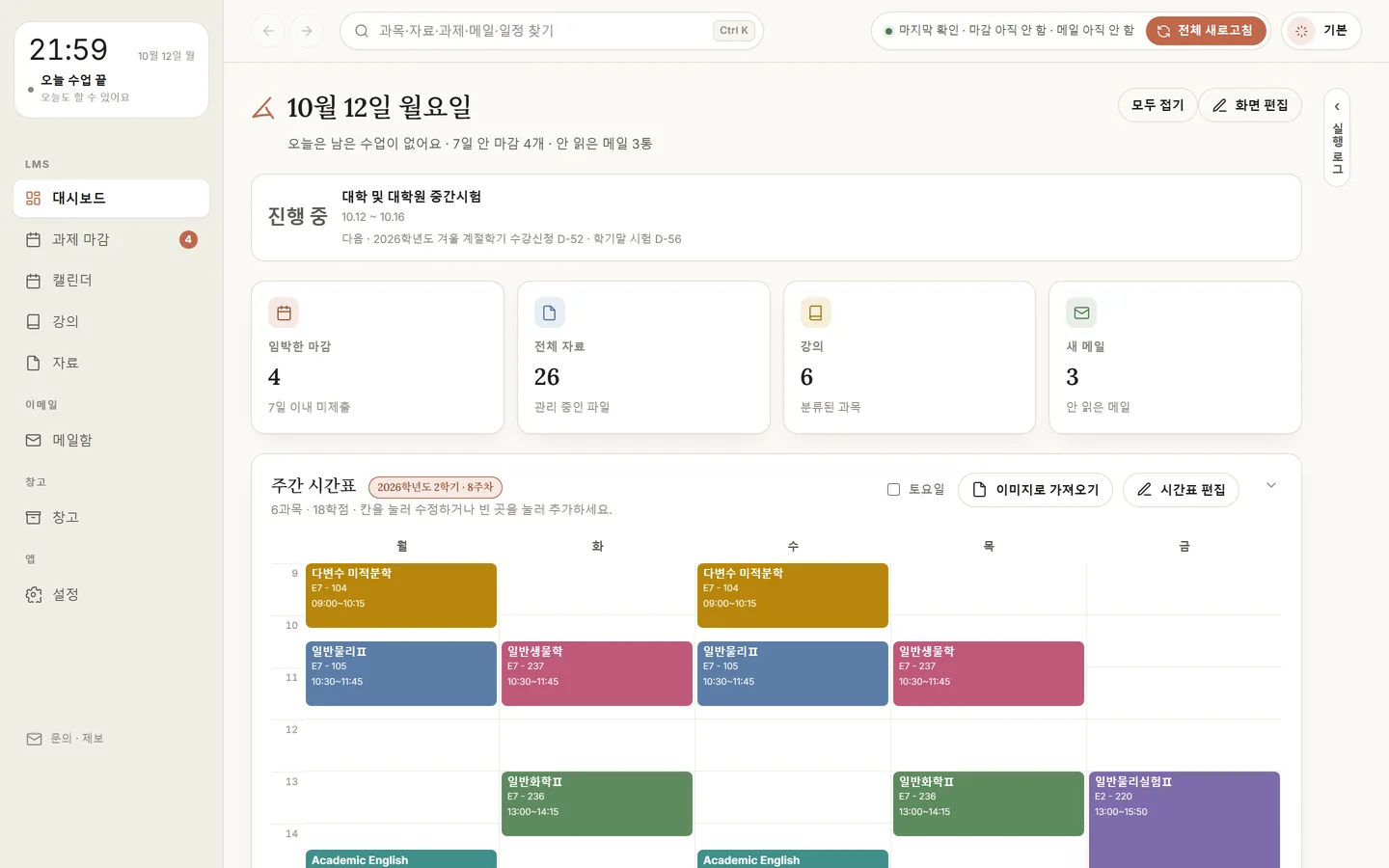1389x868 pixels.
Task: Click the 대학 및 대학원 중간시험 title
Action: [412, 197]
